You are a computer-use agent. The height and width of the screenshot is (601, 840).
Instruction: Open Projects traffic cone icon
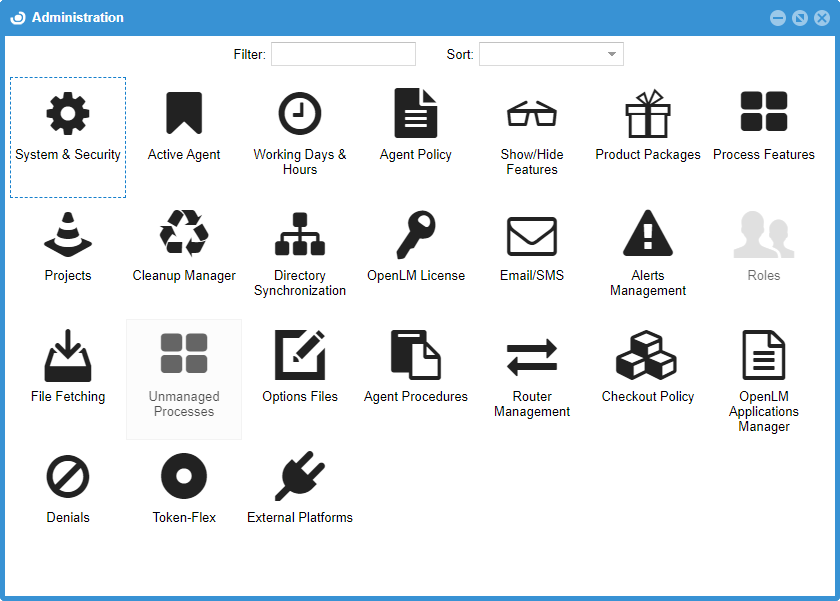tap(68, 235)
